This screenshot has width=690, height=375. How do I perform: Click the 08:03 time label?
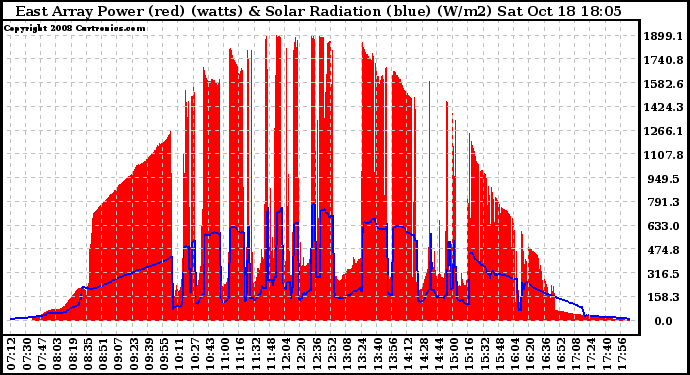click(x=57, y=353)
